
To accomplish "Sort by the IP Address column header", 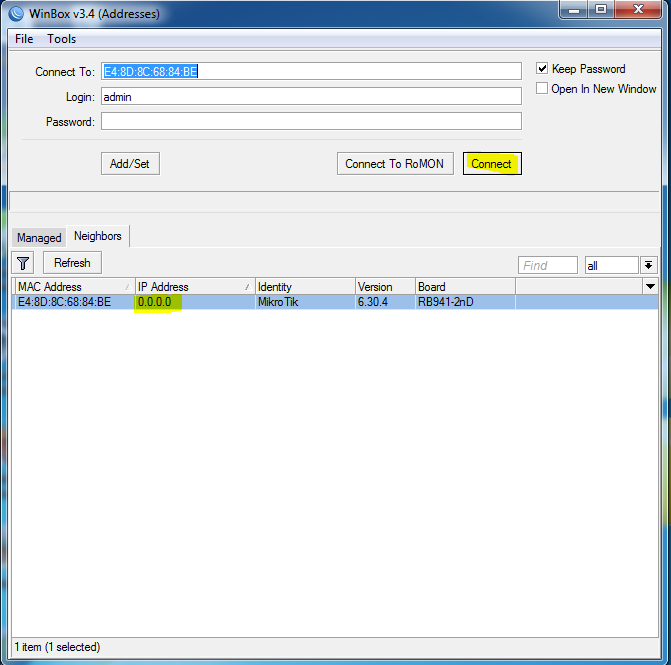I will coord(195,286).
